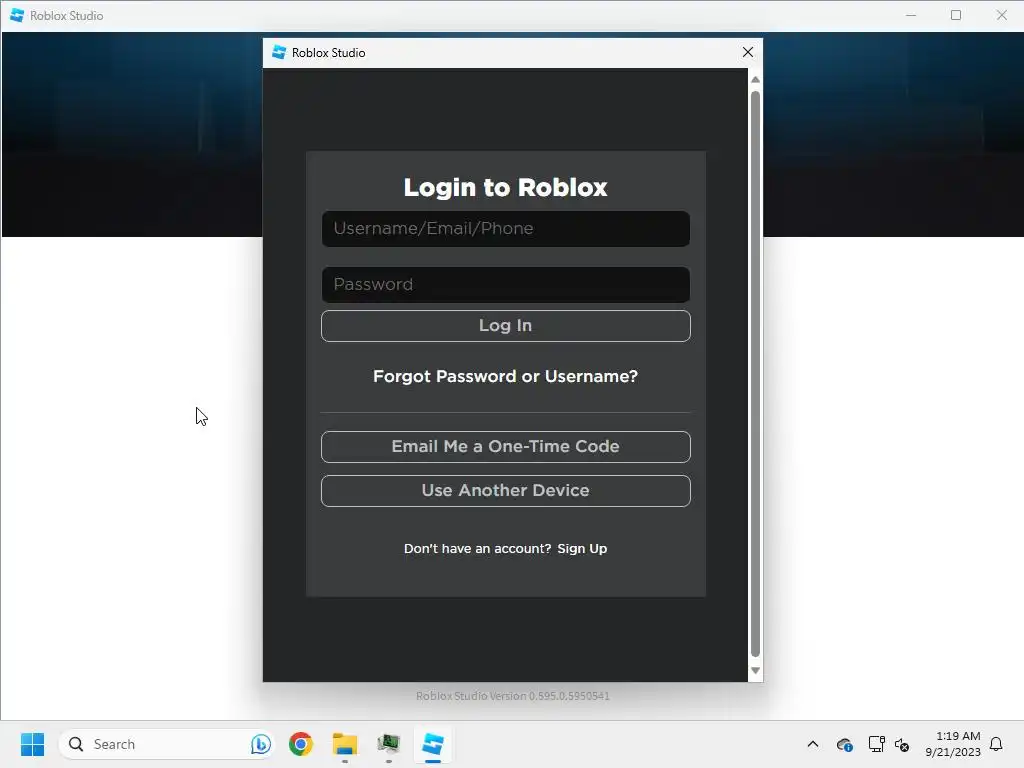This screenshot has height=768, width=1024.
Task: Open File Explorer from taskbar
Action: 345,744
